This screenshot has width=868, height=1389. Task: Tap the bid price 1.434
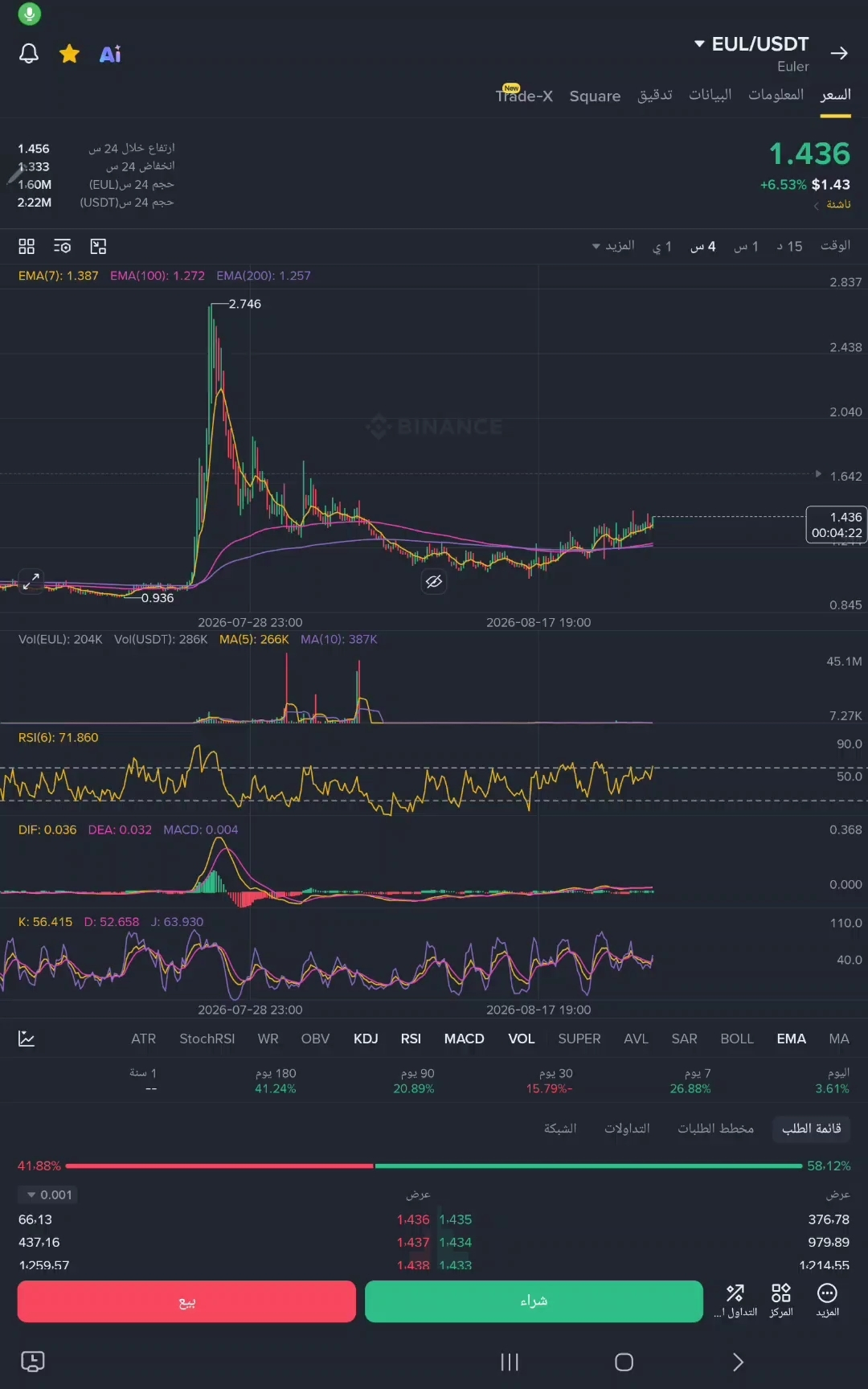coord(455,1242)
